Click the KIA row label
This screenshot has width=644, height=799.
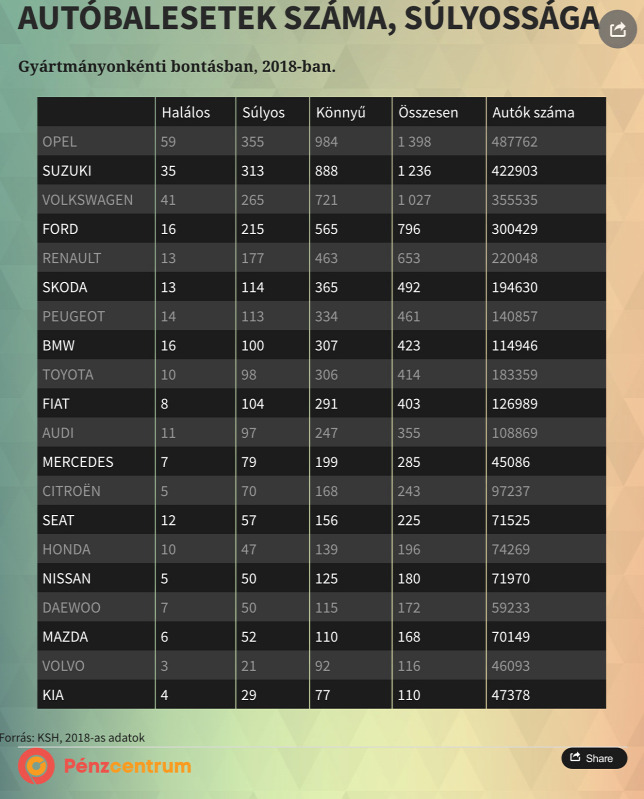point(53,695)
